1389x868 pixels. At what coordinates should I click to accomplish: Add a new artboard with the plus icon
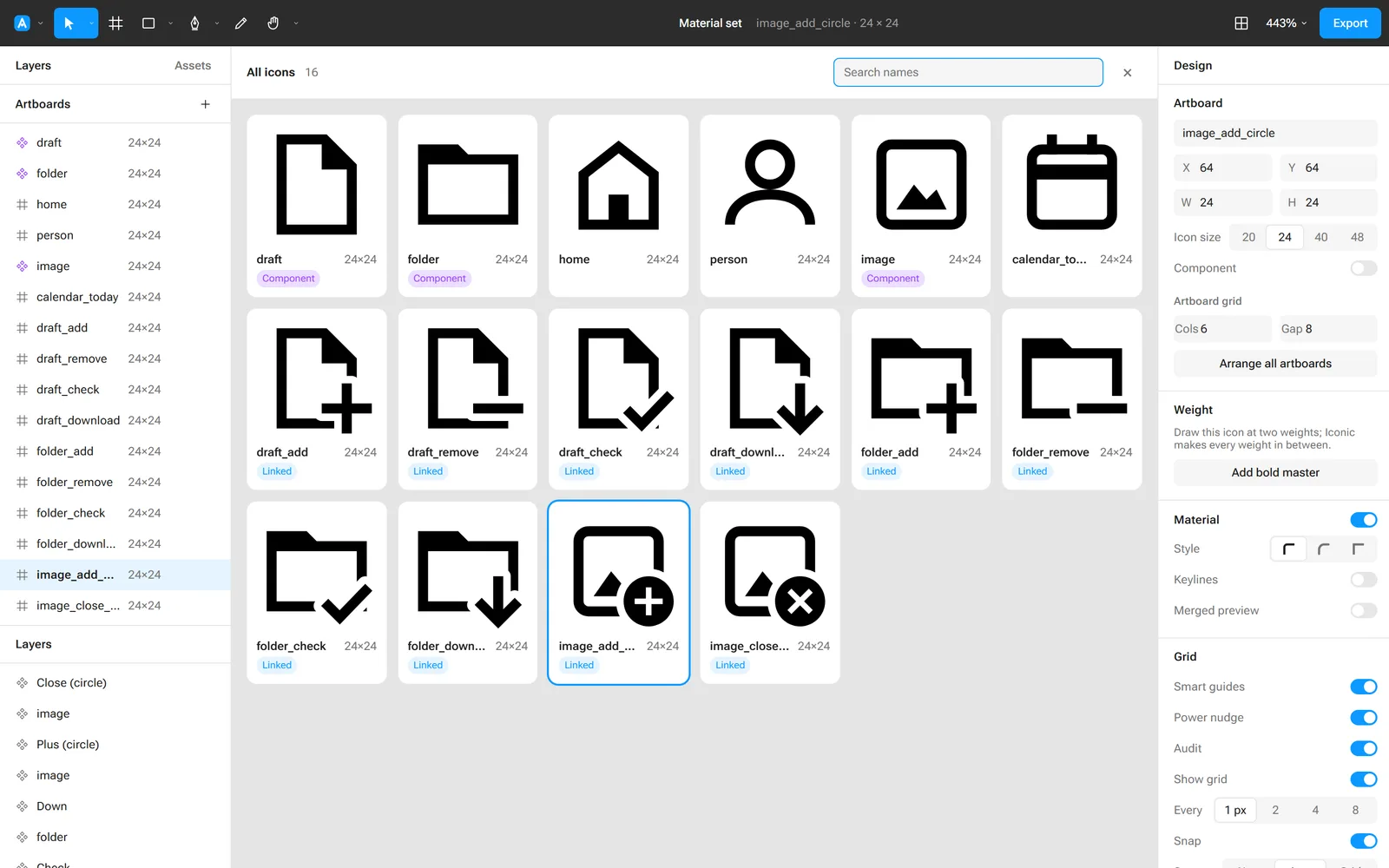click(x=206, y=104)
